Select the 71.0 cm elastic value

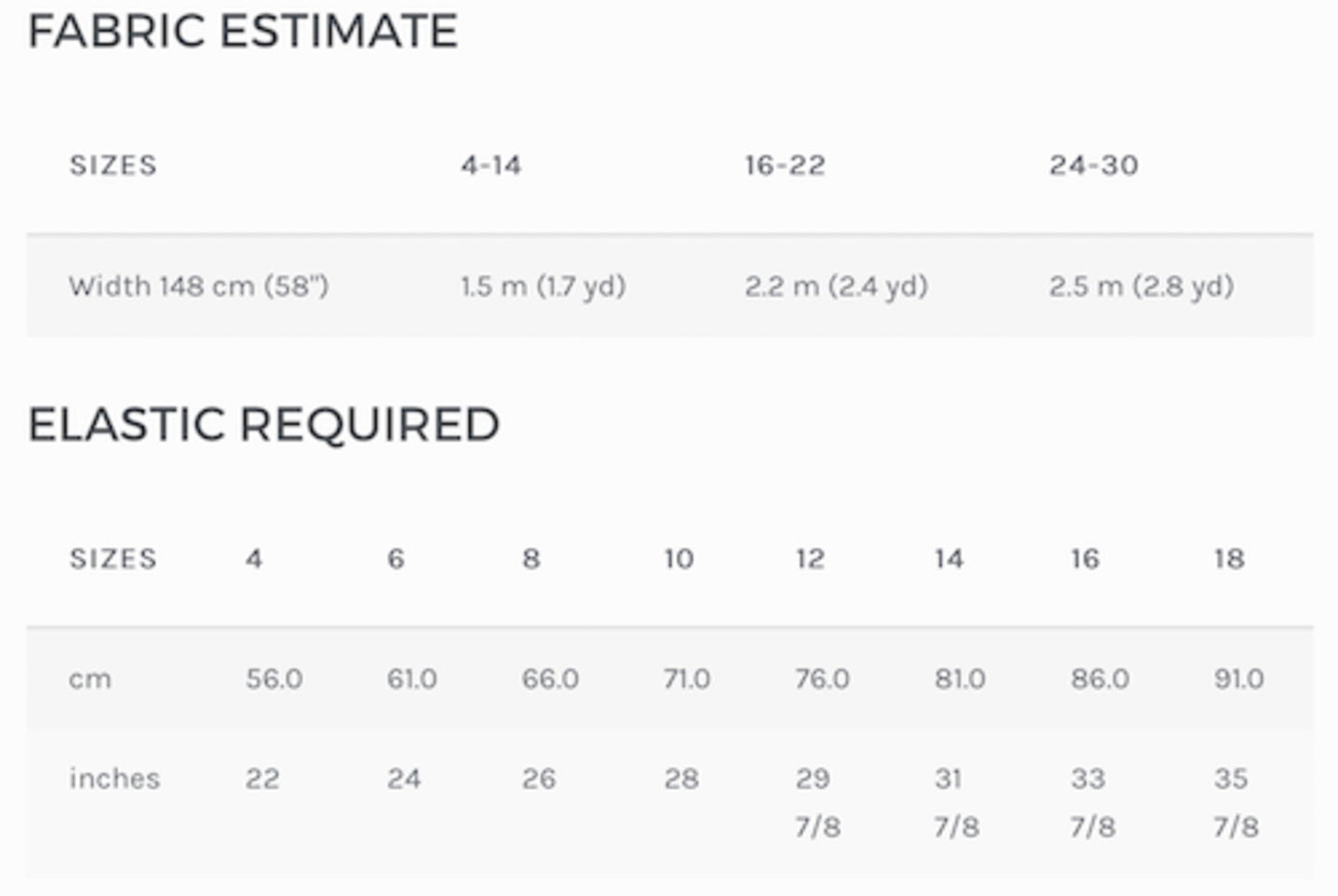686,679
